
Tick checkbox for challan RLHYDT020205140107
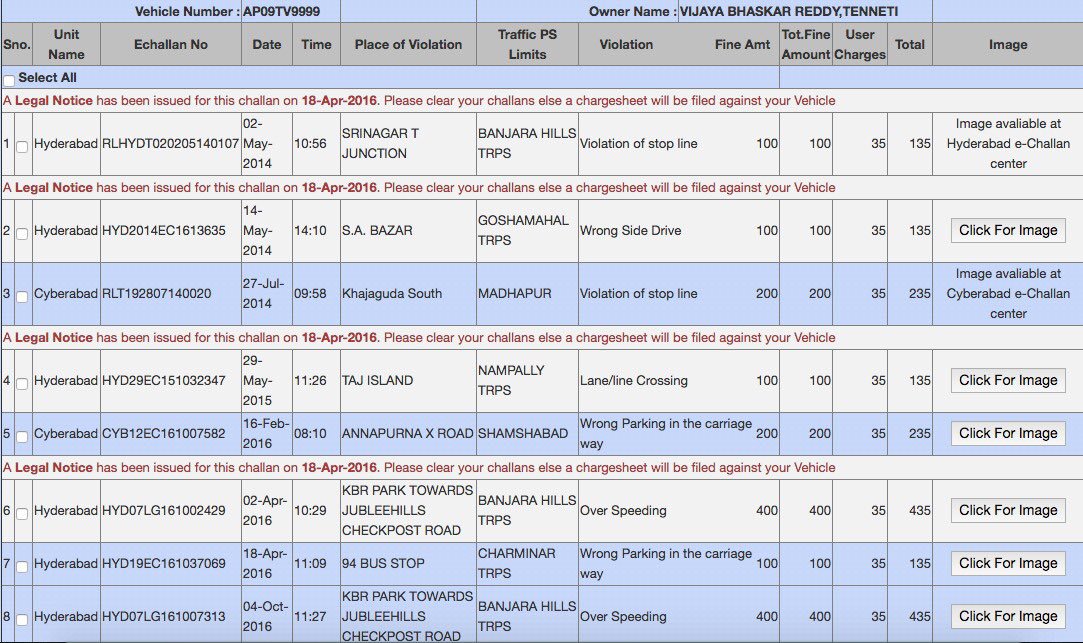click(22, 146)
